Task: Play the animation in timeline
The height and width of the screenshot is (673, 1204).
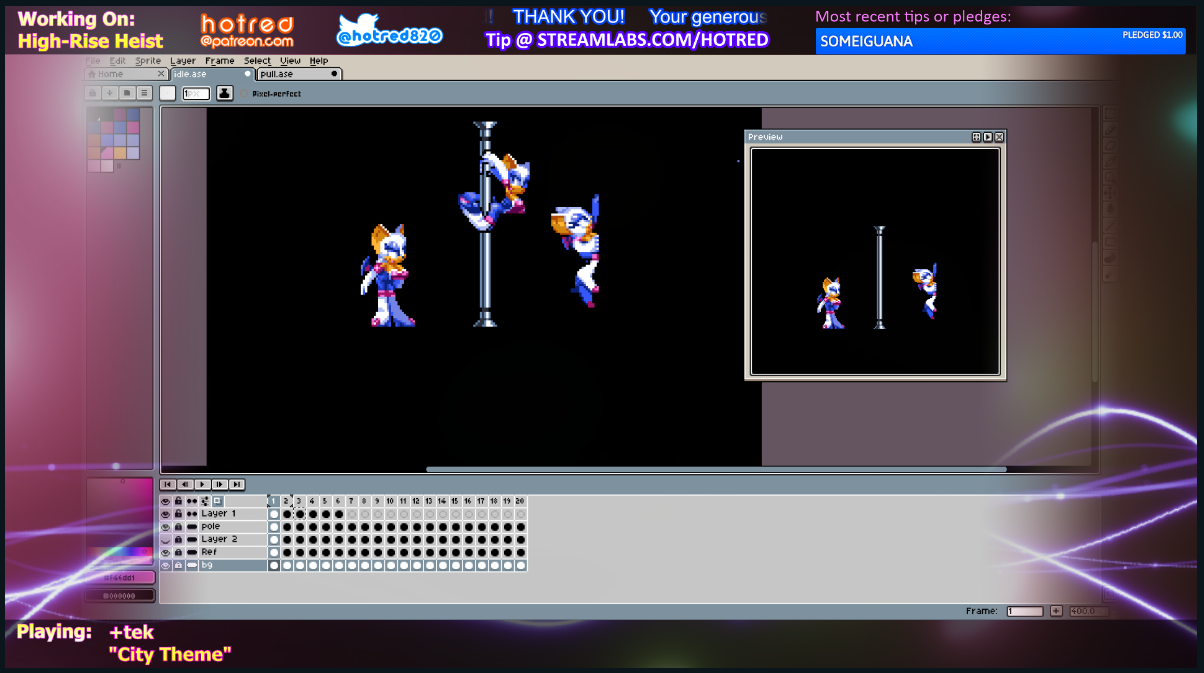Action: (203, 484)
